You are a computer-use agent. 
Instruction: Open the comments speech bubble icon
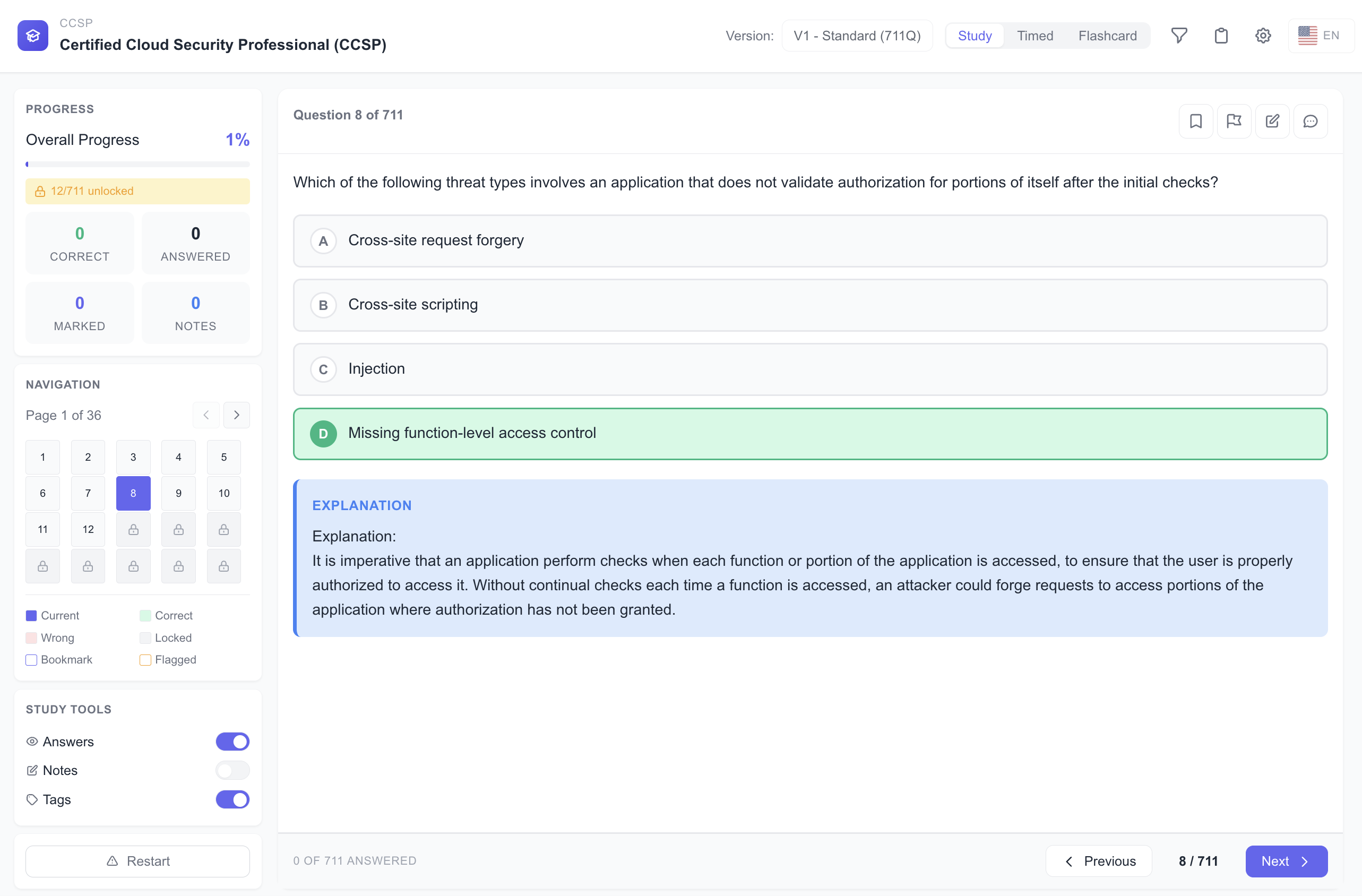[1310, 120]
